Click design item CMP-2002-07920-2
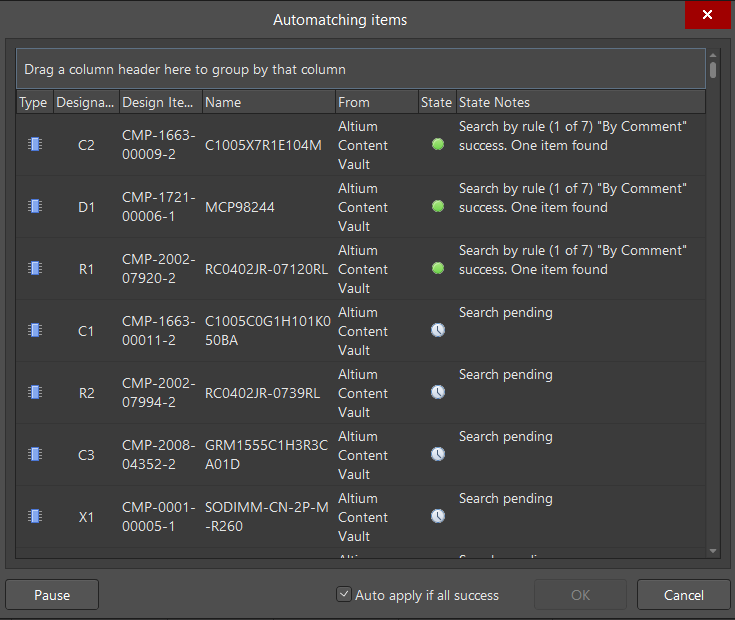Image resolution: width=735 pixels, height=620 pixels. (158, 269)
